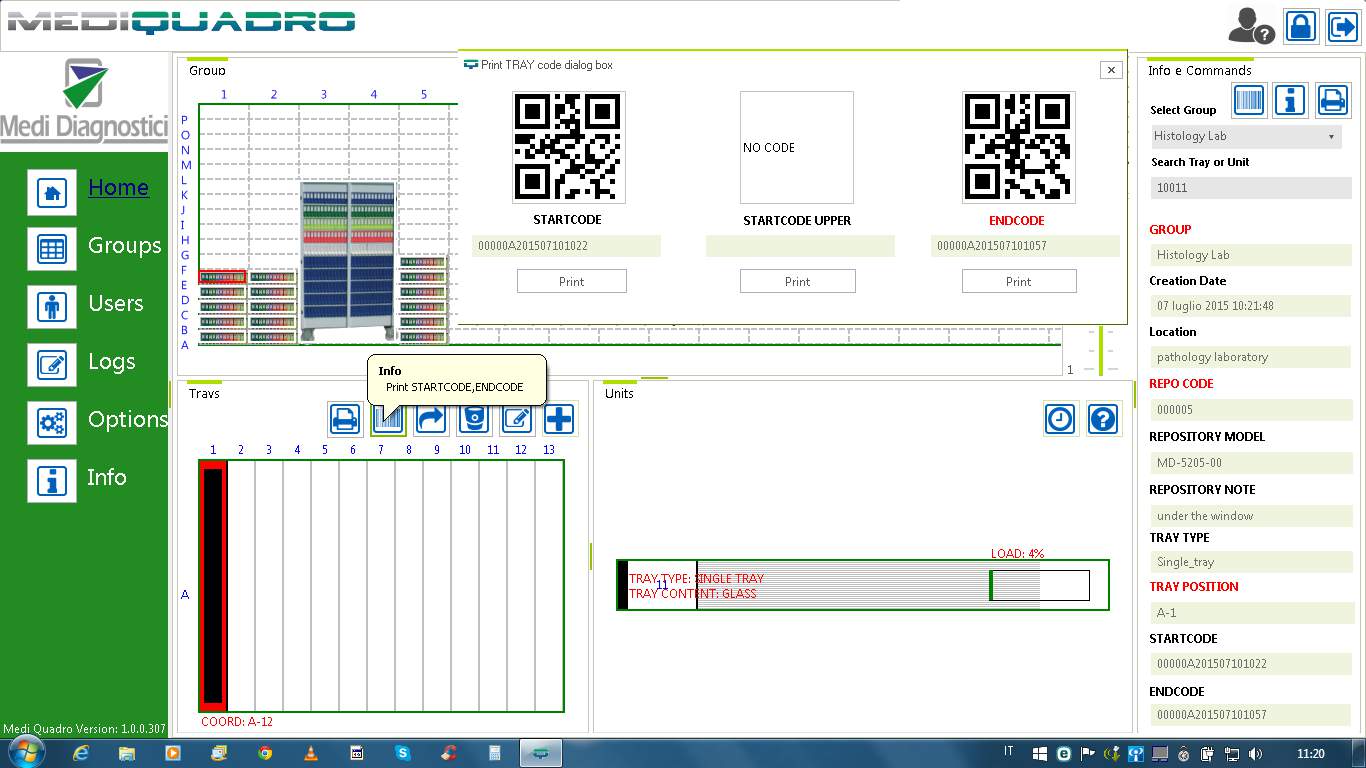This screenshot has height=768, width=1366.
Task: Open the Home page from sidebar
Action: (118, 187)
